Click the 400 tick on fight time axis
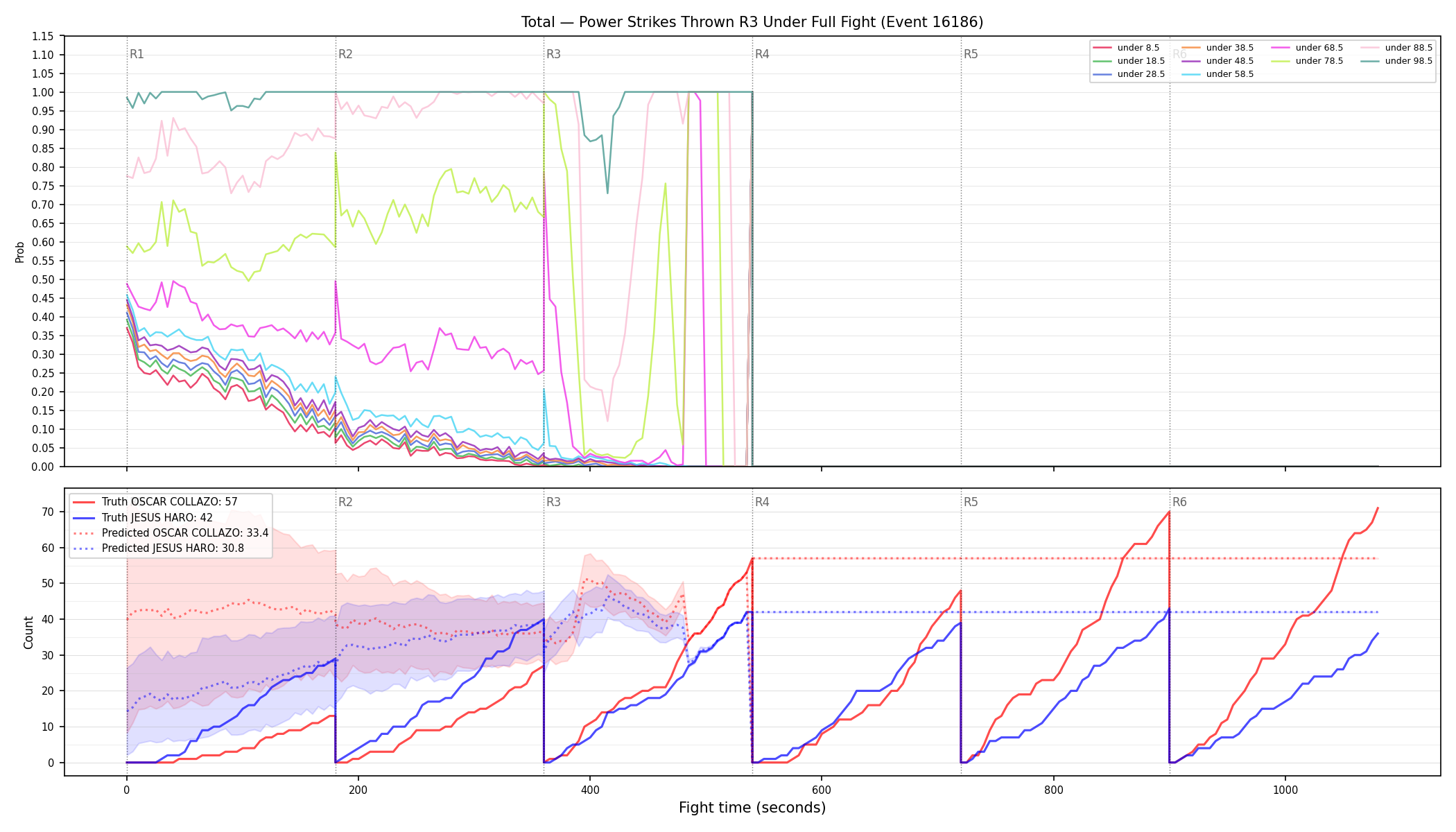 coord(590,790)
